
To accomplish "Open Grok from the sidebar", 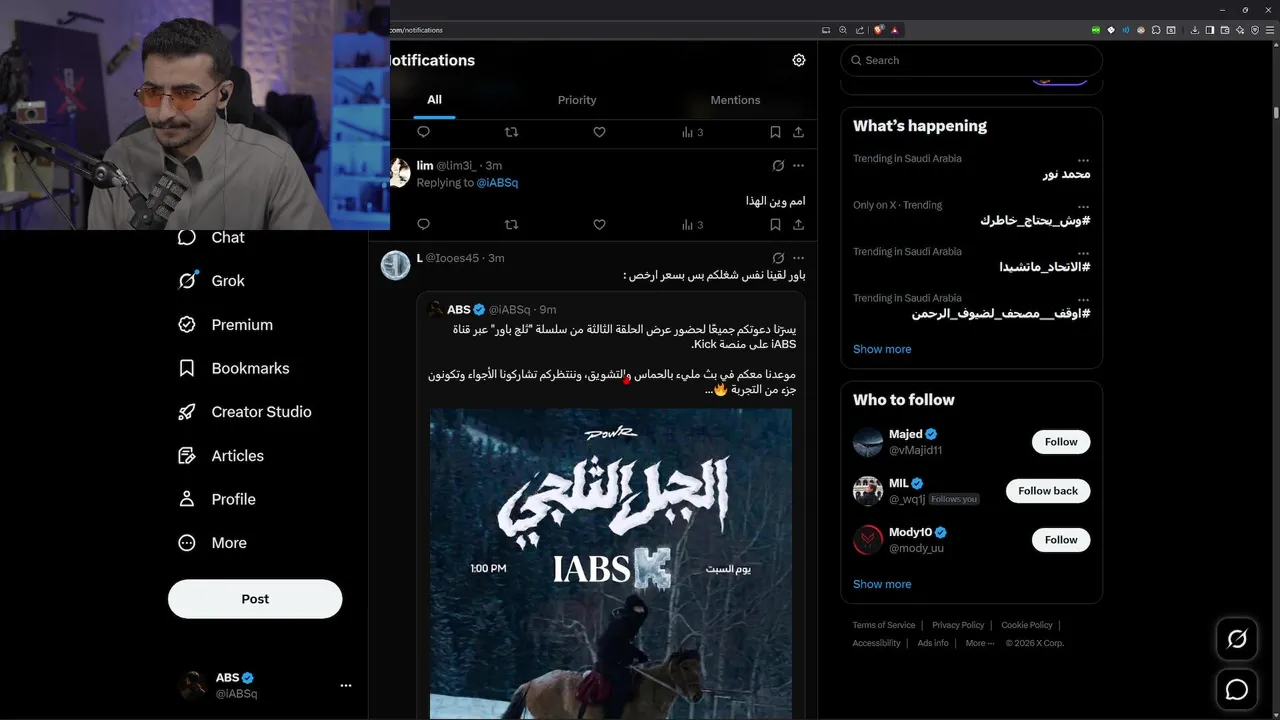I will click(x=211, y=281).
